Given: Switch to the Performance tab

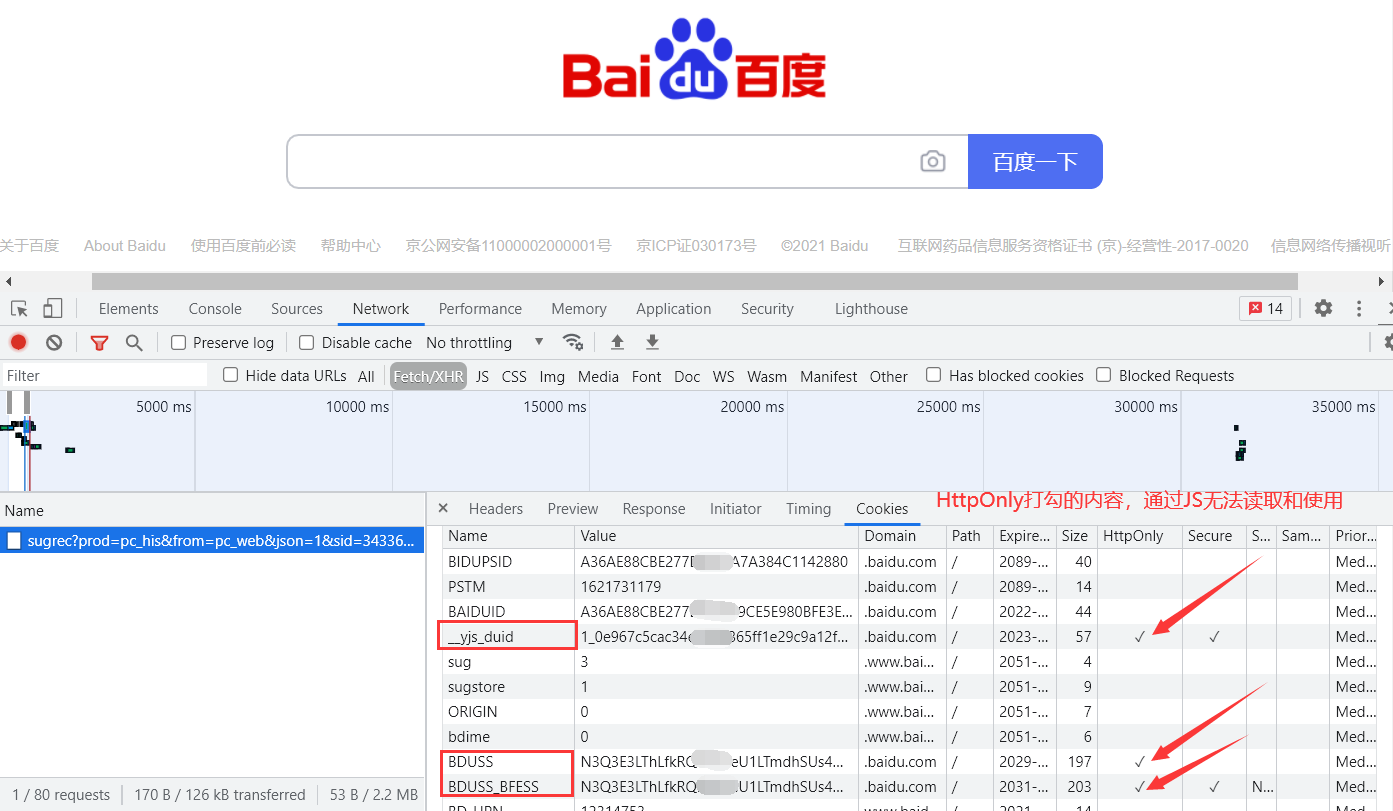Looking at the screenshot, I should pyautogui.click(x=480, y=308).
